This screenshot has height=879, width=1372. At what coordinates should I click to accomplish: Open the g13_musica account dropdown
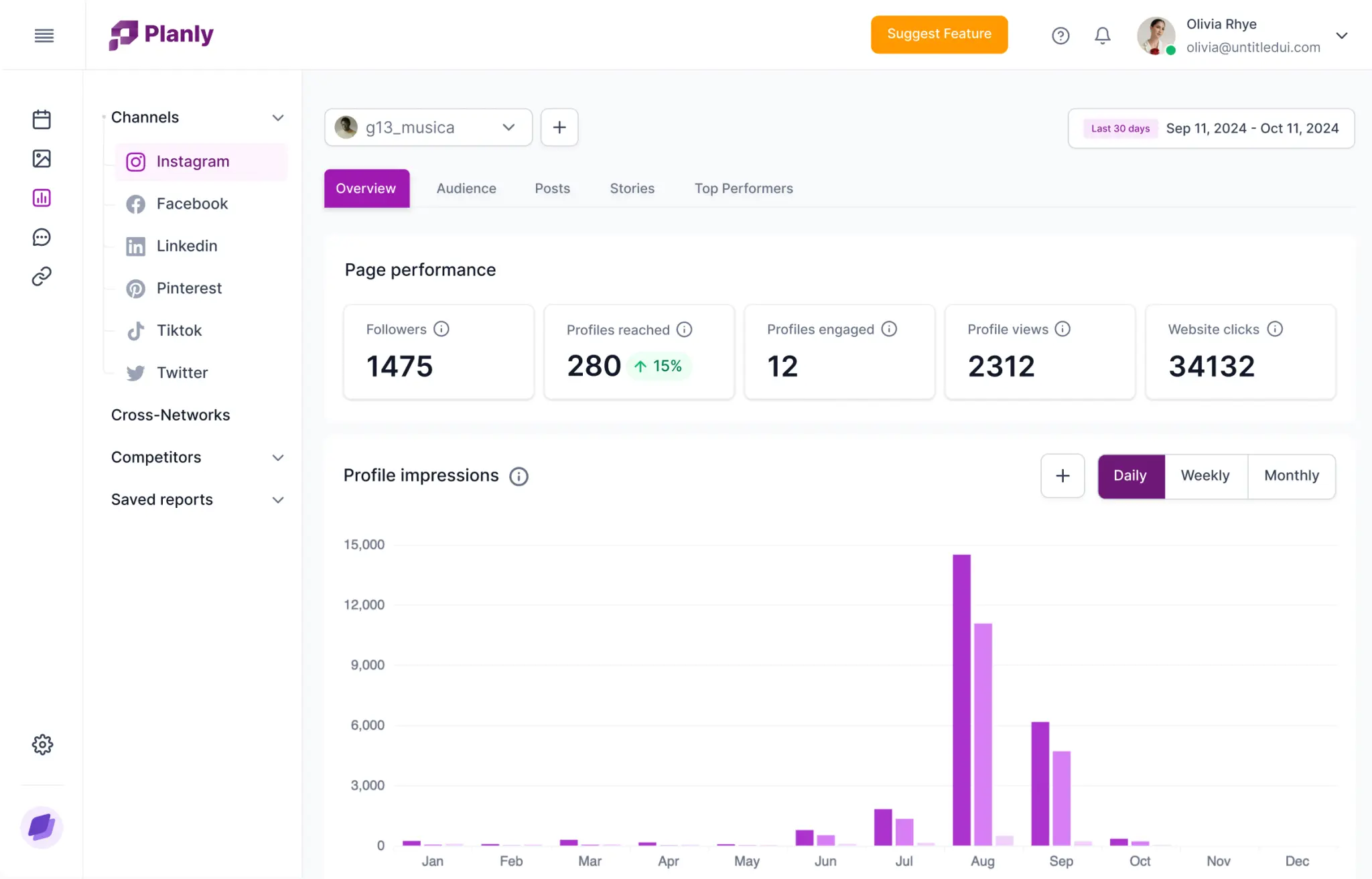[427, 127]
